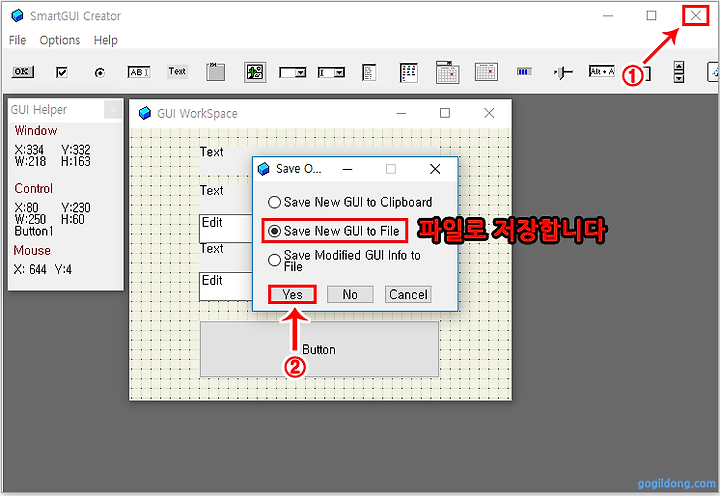Click Cancel in the Save dialog
The image size is (720, 496).
click(x=408, y=294)
